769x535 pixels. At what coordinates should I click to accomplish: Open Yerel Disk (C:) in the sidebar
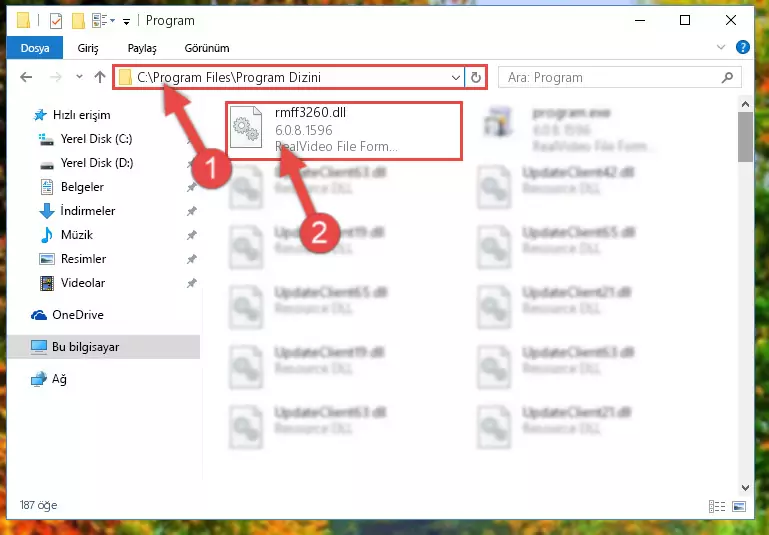[x=96, y=139]
